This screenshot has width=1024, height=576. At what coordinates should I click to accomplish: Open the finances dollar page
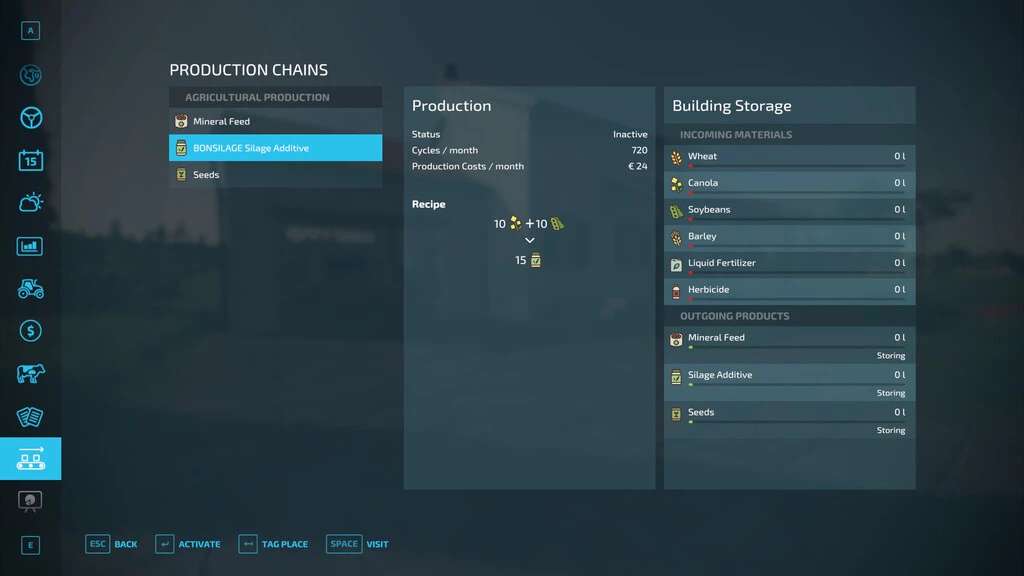[x=30, y=331]
